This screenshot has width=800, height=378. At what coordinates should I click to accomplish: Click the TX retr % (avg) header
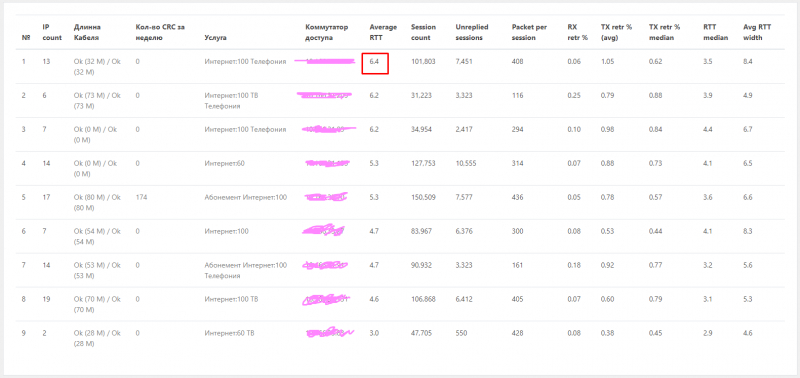(x=615, y=32)
